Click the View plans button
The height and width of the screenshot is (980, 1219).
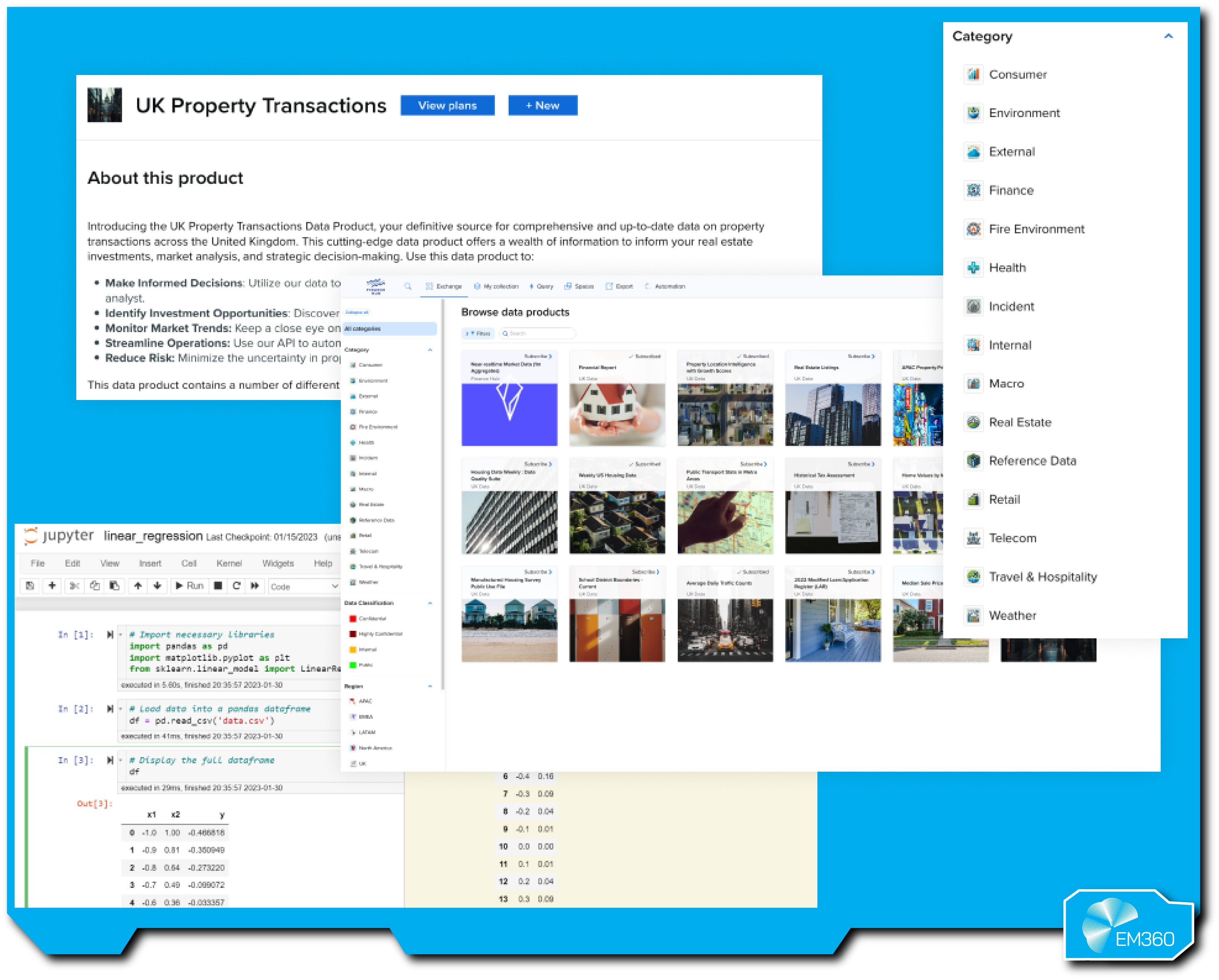click(447, 106)
